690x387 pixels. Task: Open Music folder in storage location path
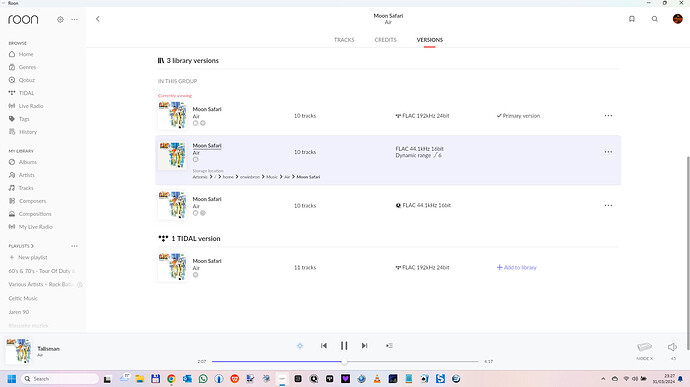pos(272,177)
